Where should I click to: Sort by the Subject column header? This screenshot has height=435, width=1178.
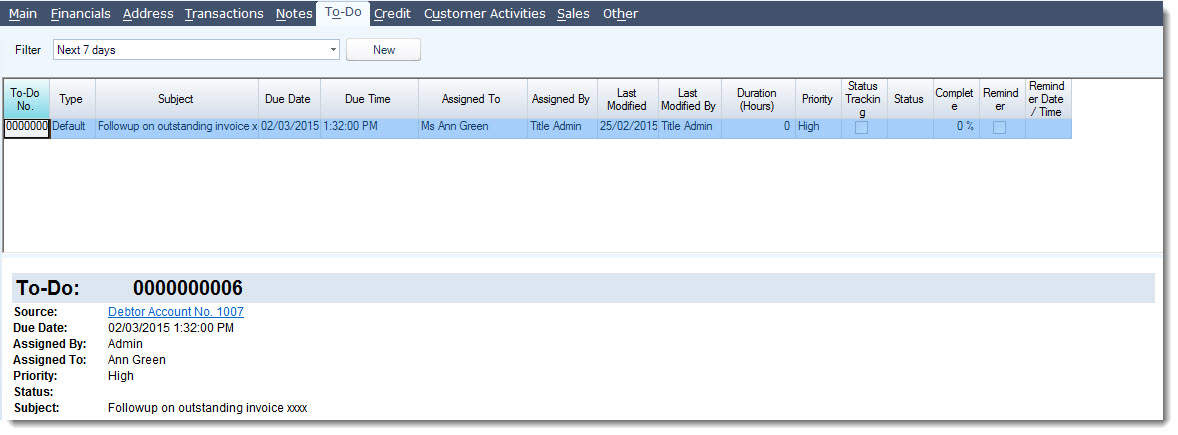tap(176, 98)
